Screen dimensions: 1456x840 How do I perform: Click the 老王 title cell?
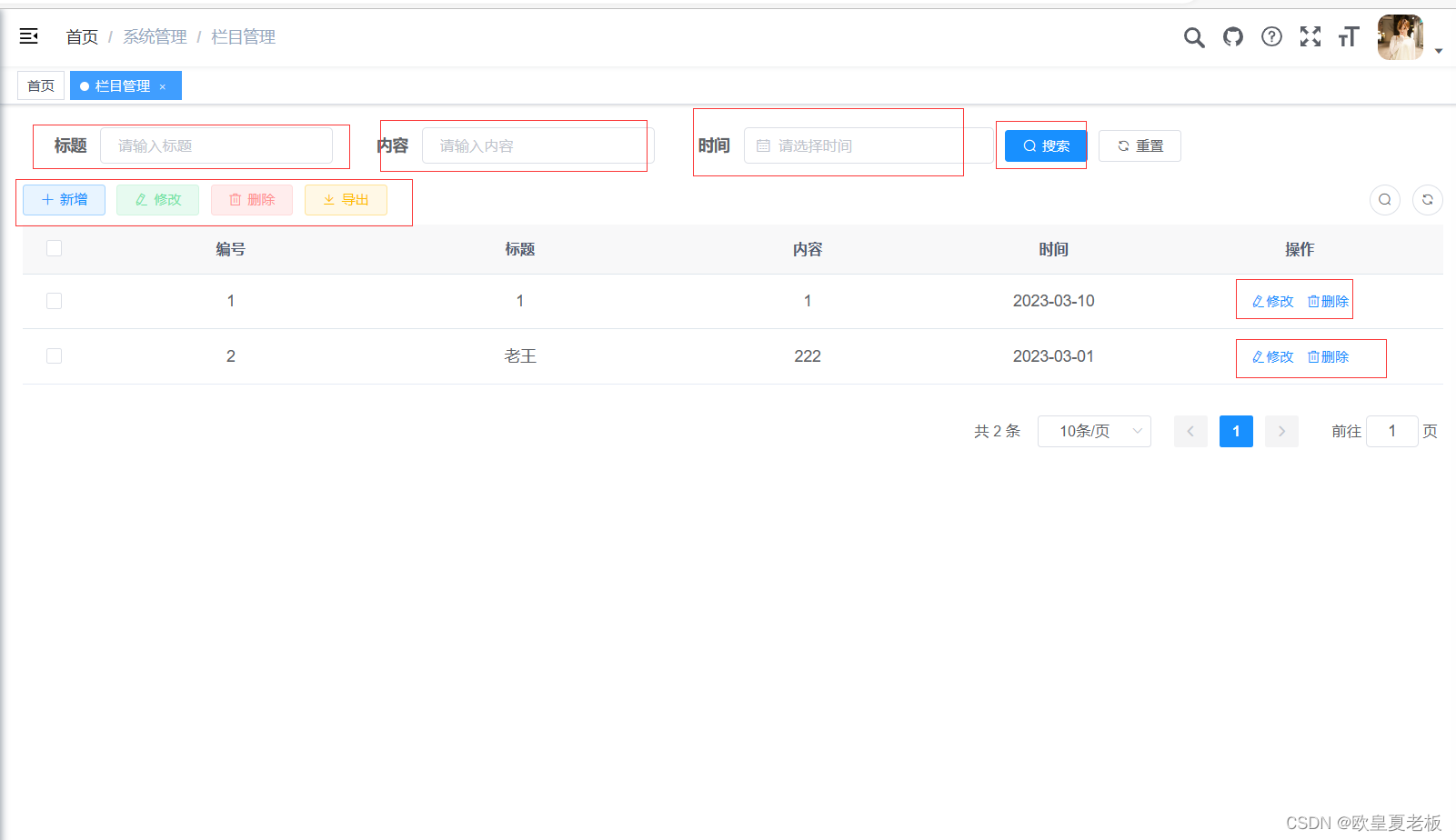click(520, 356)
